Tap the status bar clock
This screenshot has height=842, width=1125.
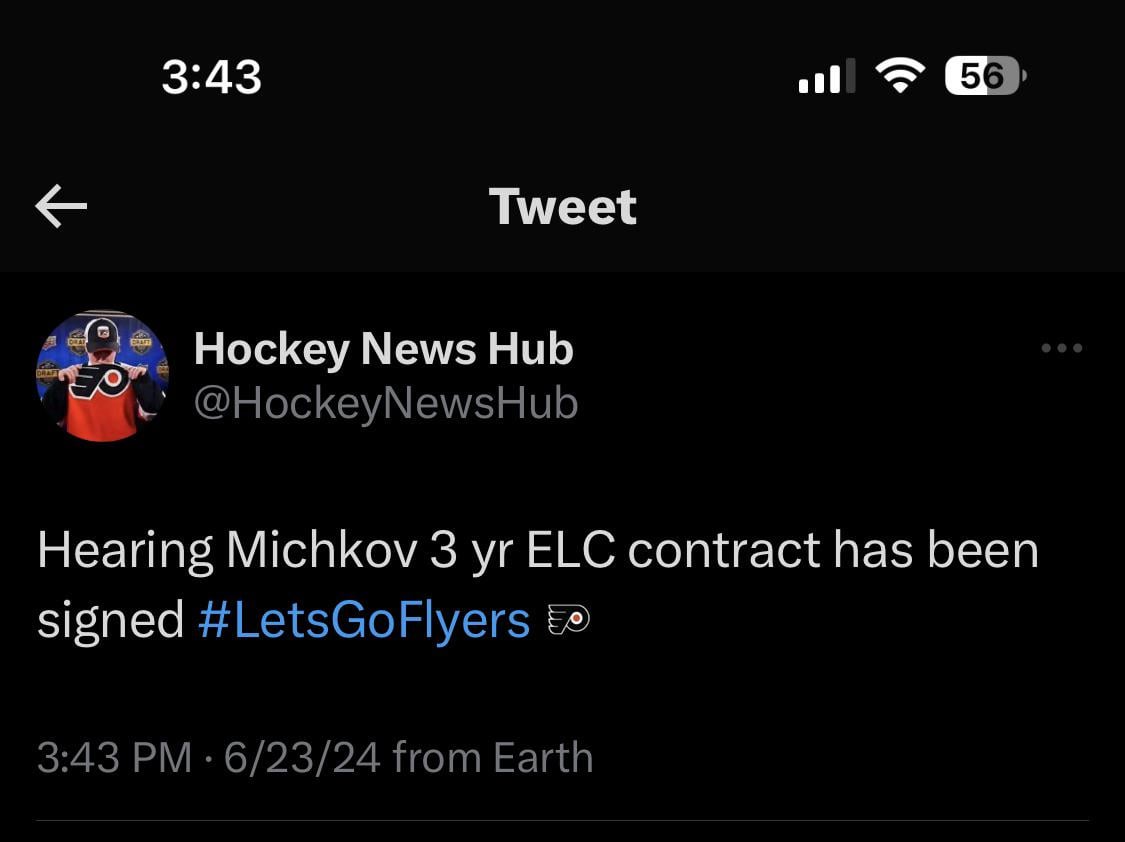click(211, 77)
